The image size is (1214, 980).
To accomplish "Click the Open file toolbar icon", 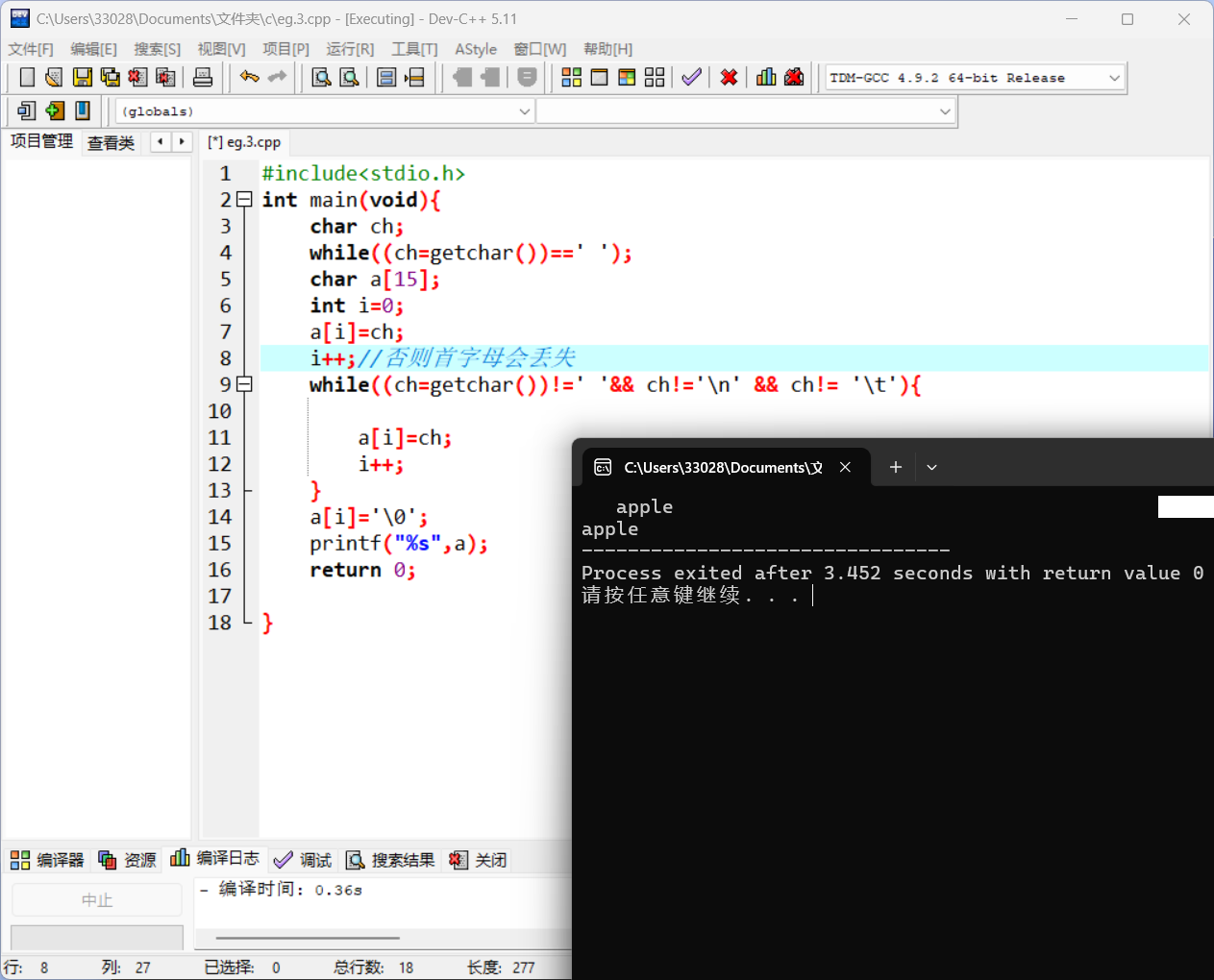I will pyautogui.click(x=54, y=78).
